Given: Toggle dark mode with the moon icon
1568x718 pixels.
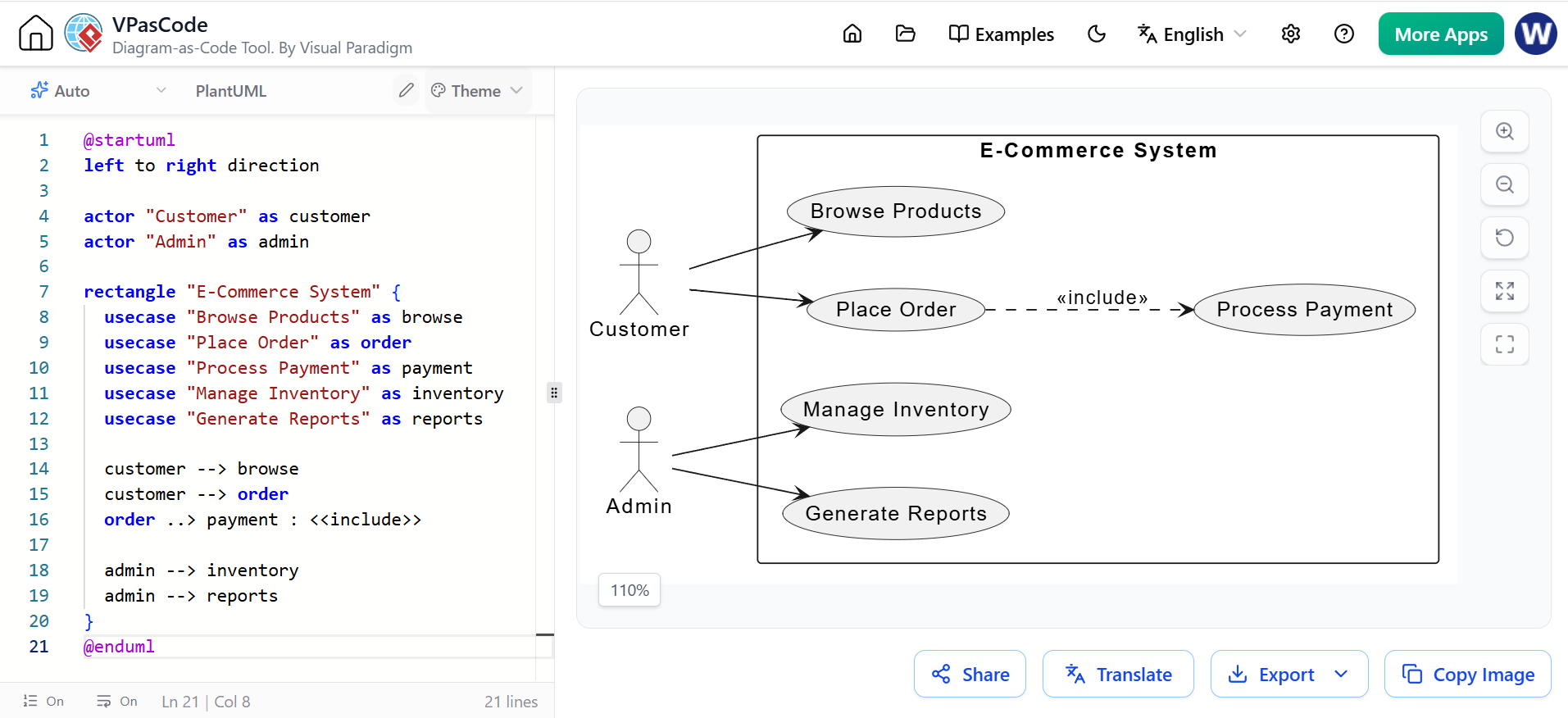Looking at the screenshot, I should tap(1097, 34).
